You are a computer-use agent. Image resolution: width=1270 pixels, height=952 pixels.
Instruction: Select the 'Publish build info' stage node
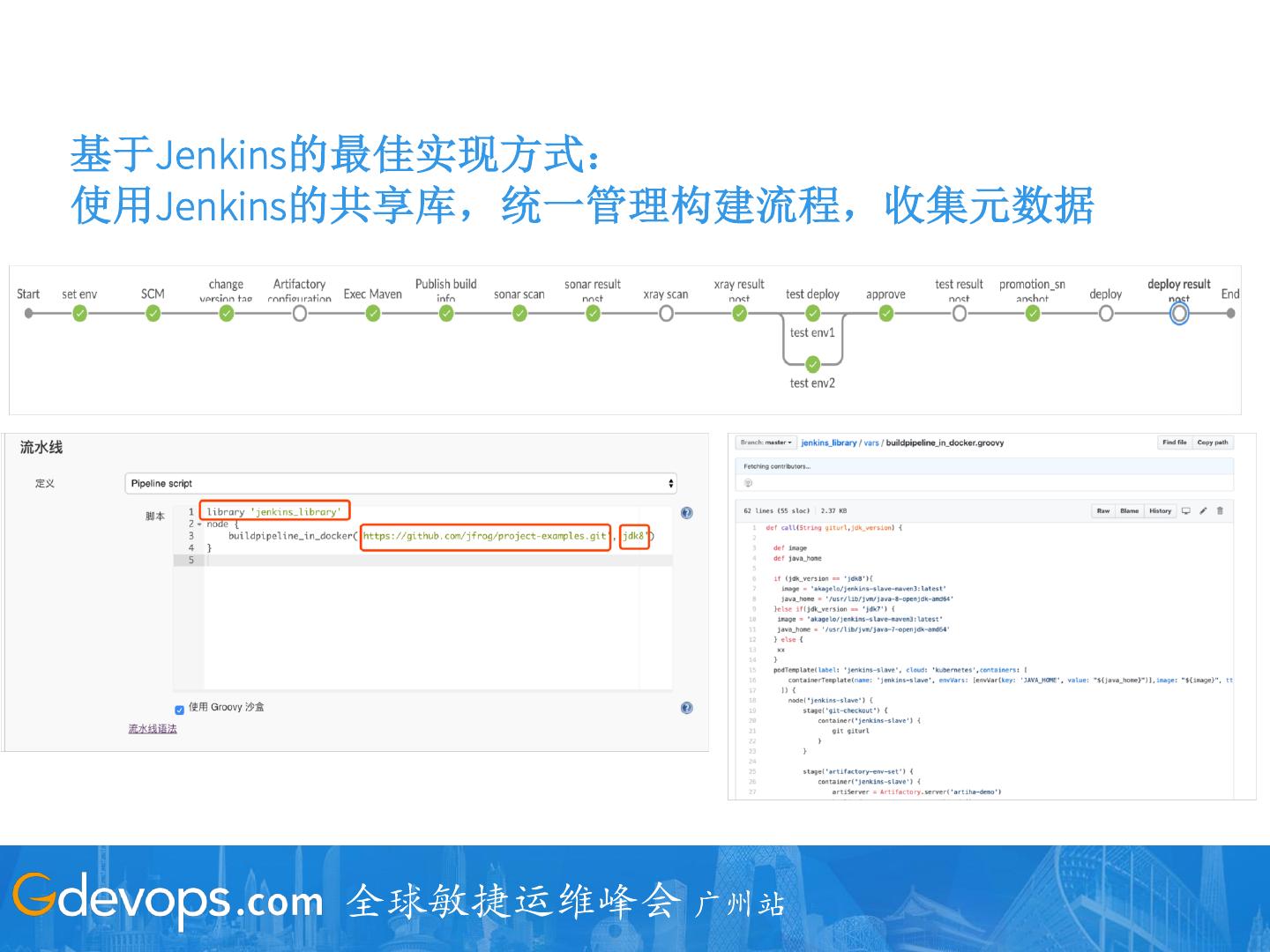(x=446, y=313)
